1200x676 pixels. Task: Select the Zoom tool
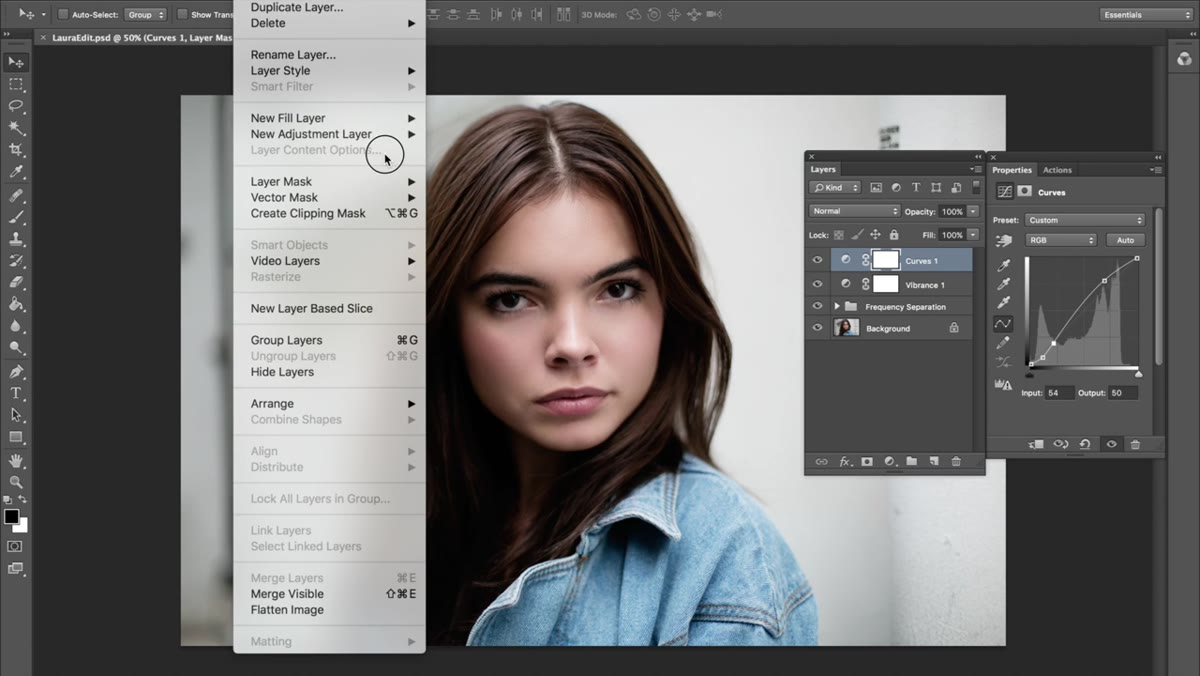[x=16, y=482]
